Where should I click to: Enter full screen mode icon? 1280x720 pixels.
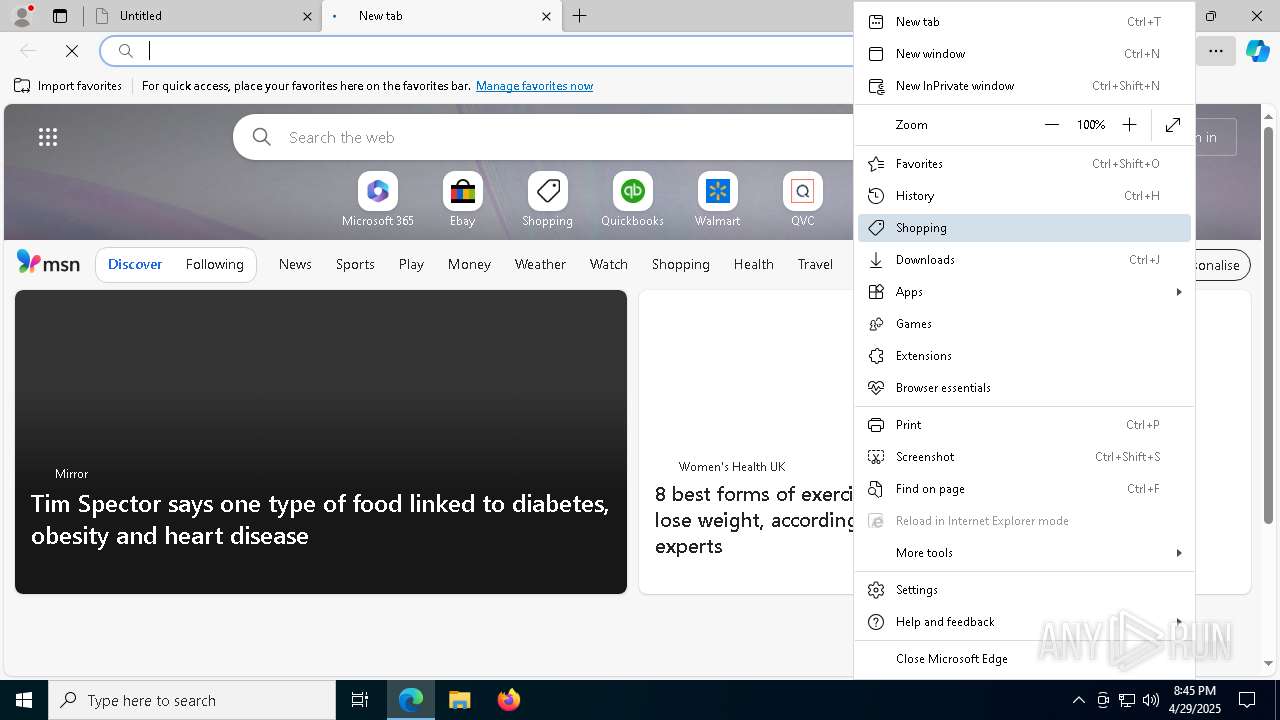tap(1173, 125)
